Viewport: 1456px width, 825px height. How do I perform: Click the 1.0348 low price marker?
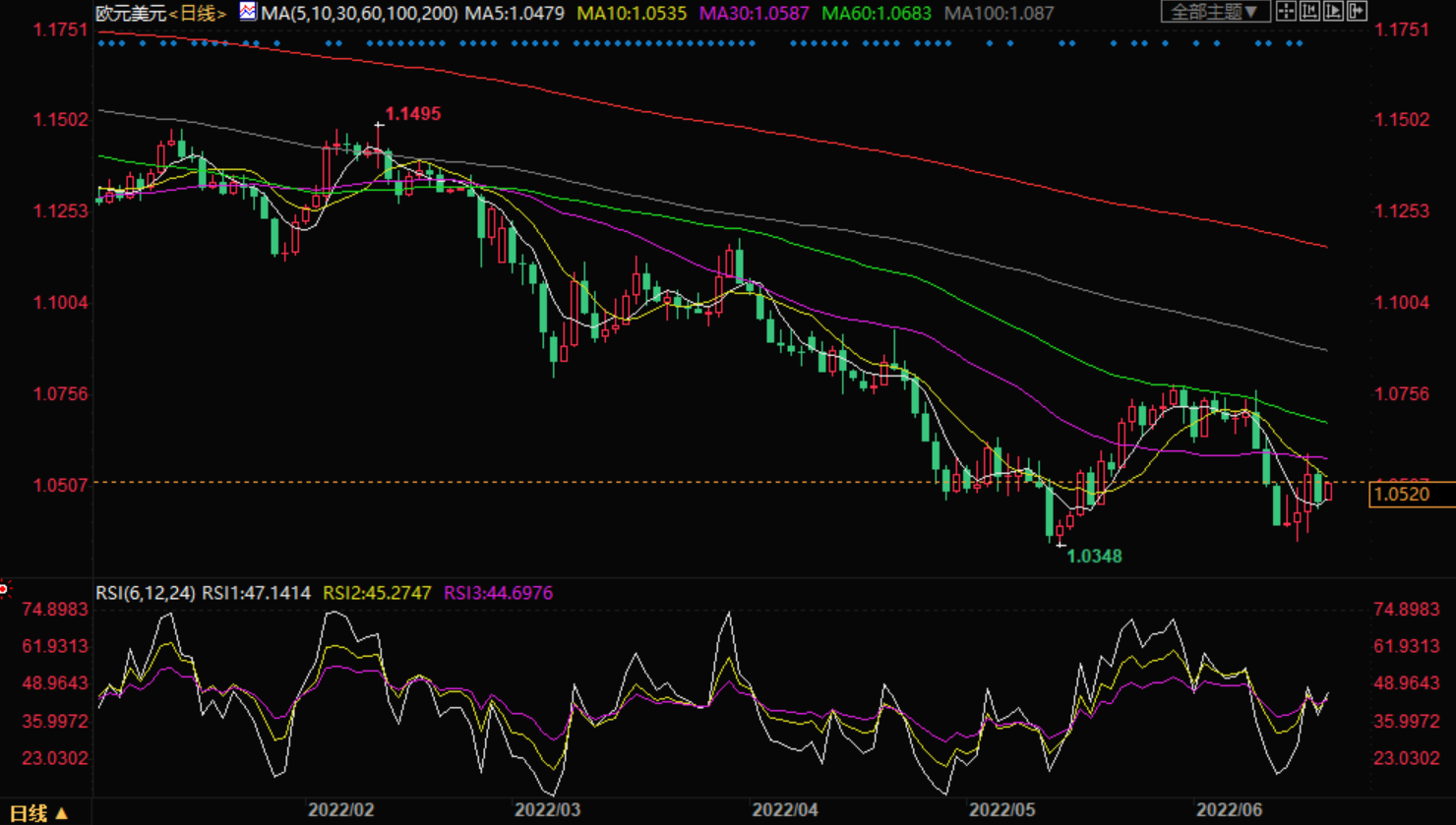[1094, 557]
